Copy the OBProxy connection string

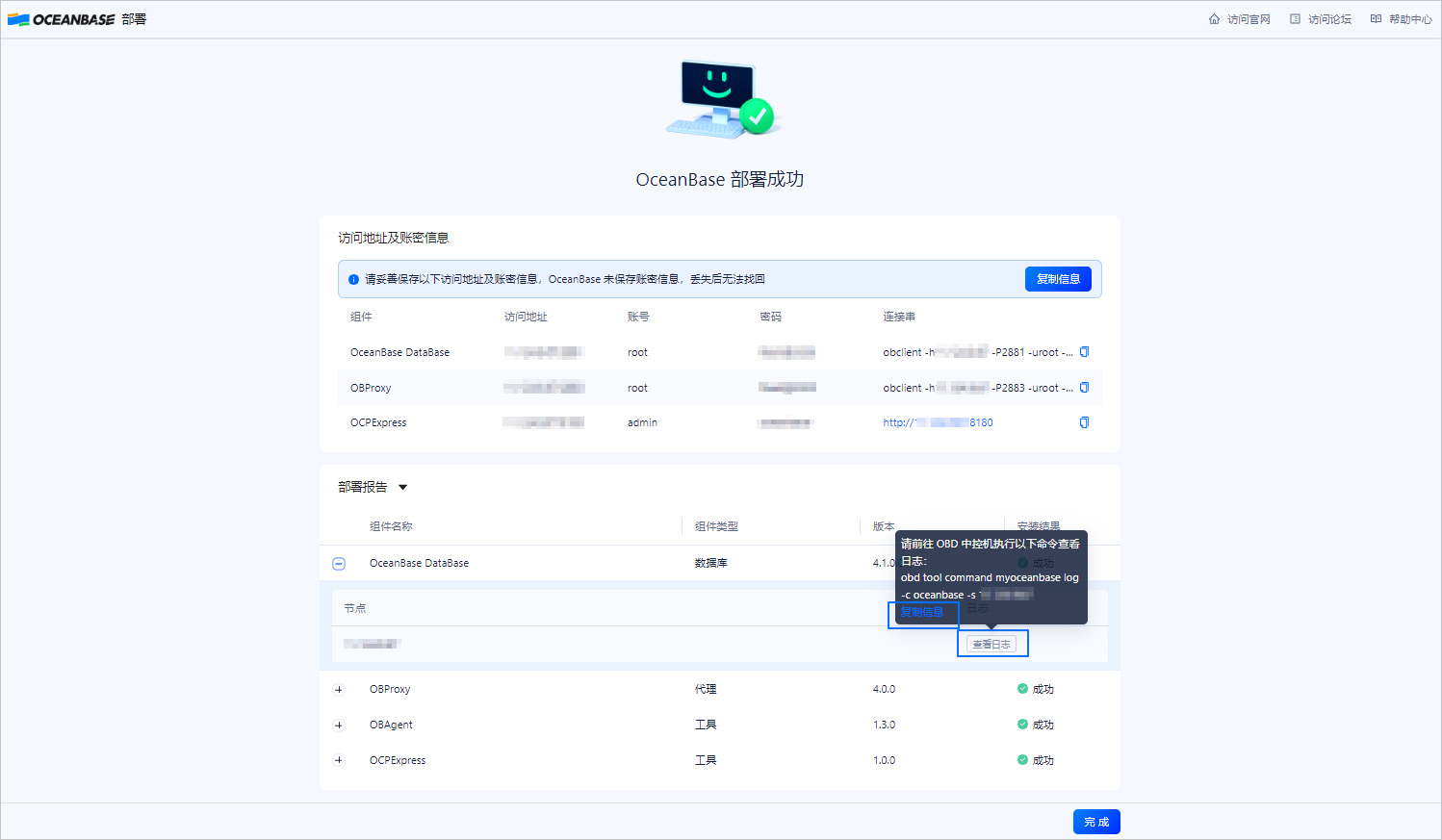pos(1084,388)
